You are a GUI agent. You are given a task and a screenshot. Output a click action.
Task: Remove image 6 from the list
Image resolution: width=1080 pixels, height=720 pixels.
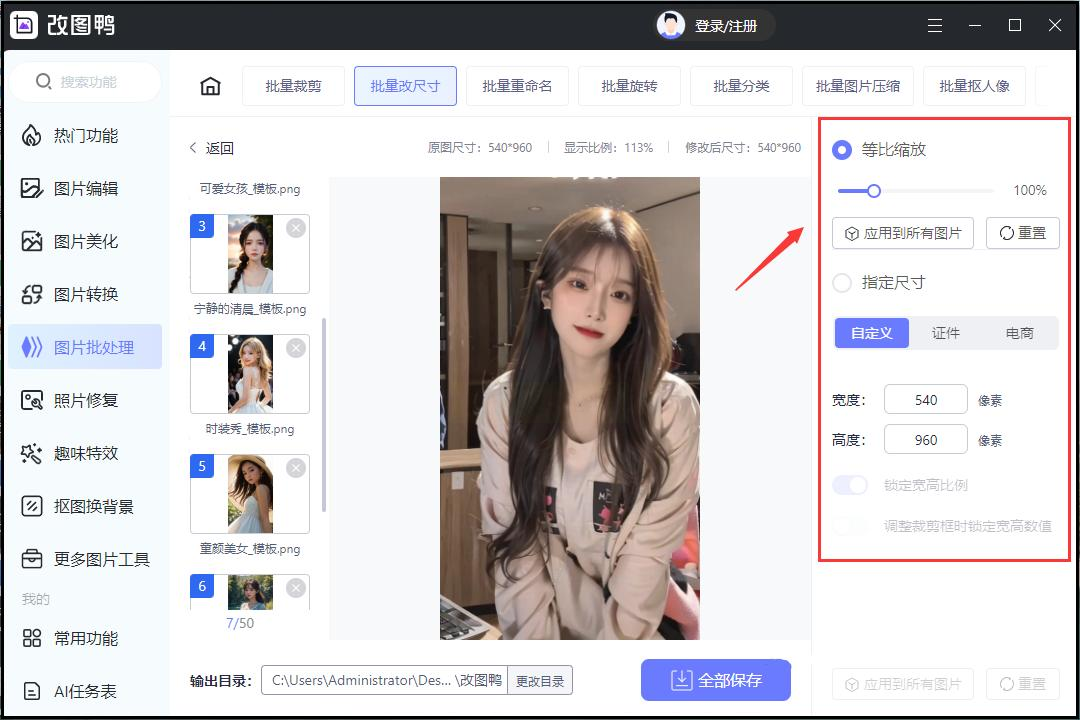(295, 588)
